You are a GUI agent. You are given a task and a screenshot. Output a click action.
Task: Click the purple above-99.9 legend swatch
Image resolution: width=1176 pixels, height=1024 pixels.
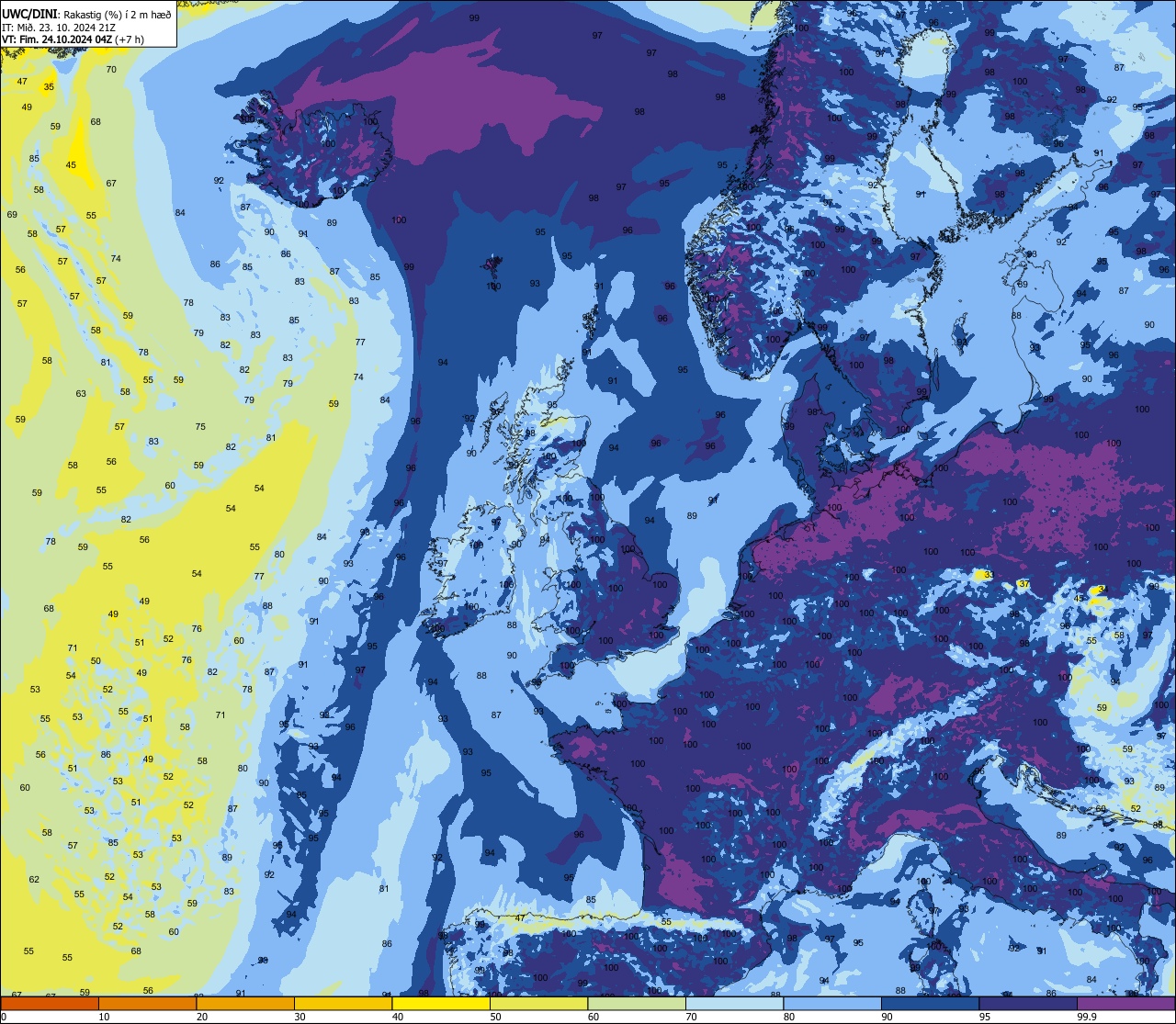click(x=1125, y=1003)
